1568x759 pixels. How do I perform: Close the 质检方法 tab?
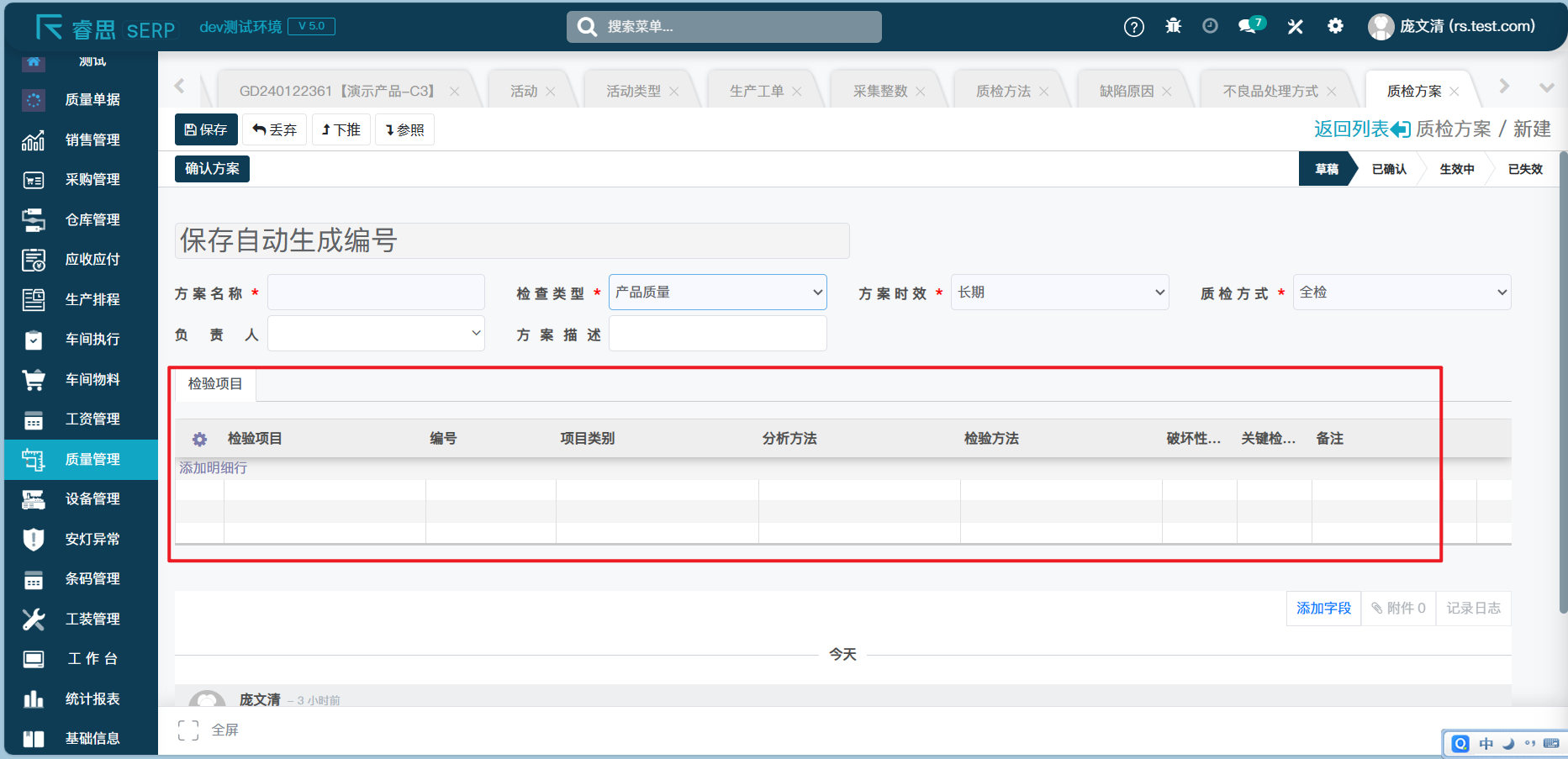(1044, 92)
